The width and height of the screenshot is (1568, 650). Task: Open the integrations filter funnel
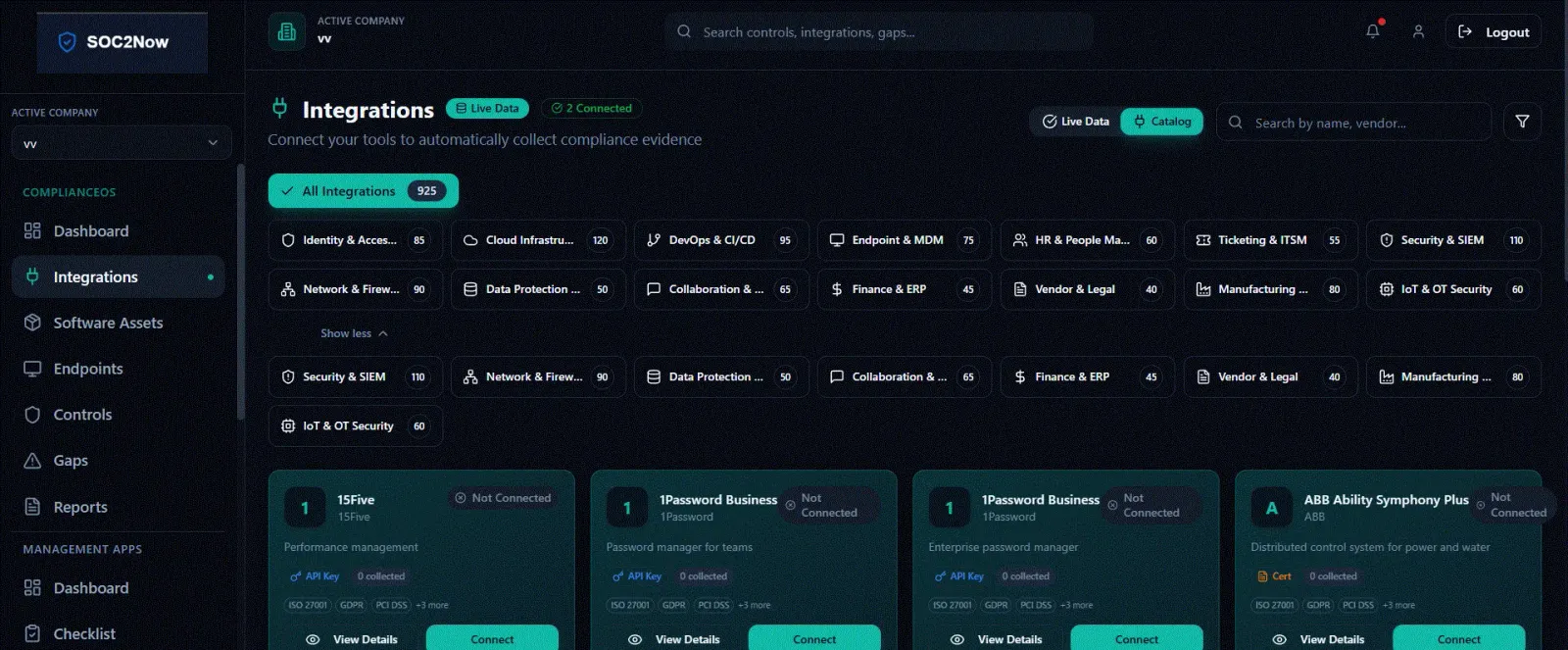pos(1522,122)
